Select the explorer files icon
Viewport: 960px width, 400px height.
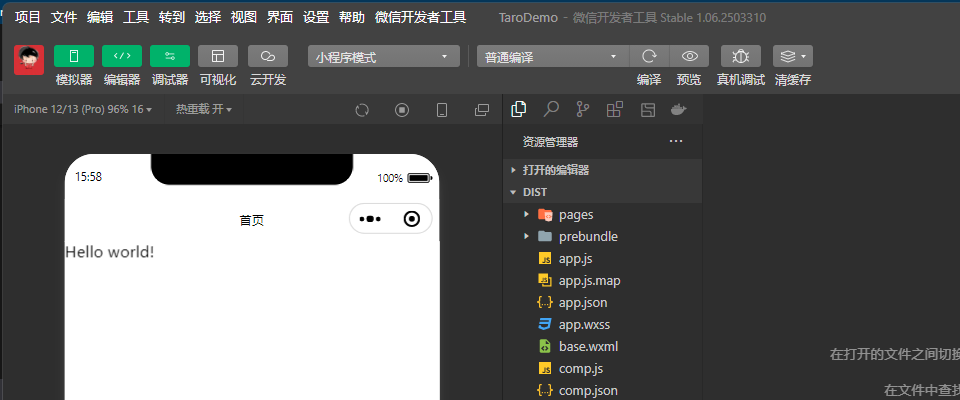(519, 109)
